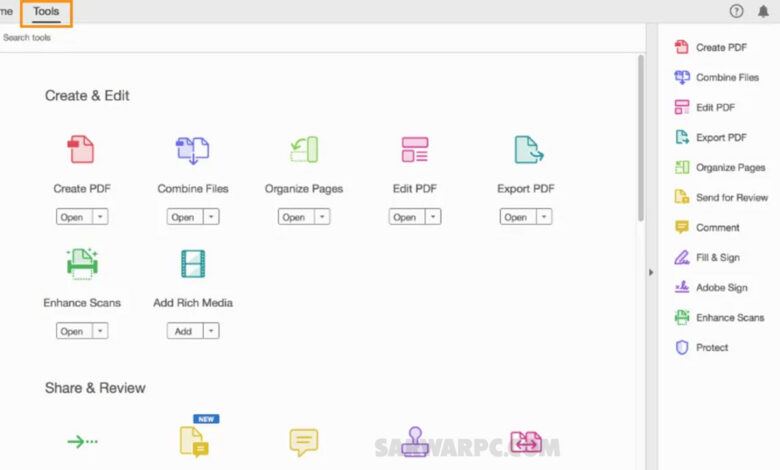Collapse the right tools pane with the arrow

[x=651, y=272]
